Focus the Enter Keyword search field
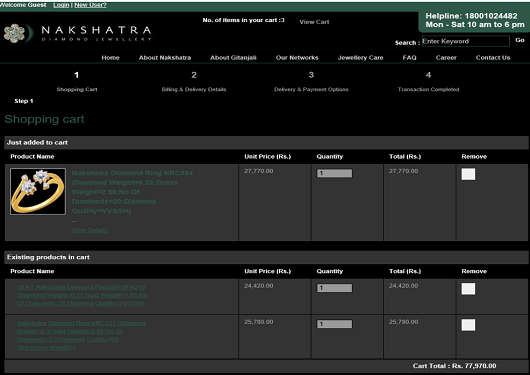Viewport: 530px width, 375px height. pyautogui.click(x=465, y=41)
